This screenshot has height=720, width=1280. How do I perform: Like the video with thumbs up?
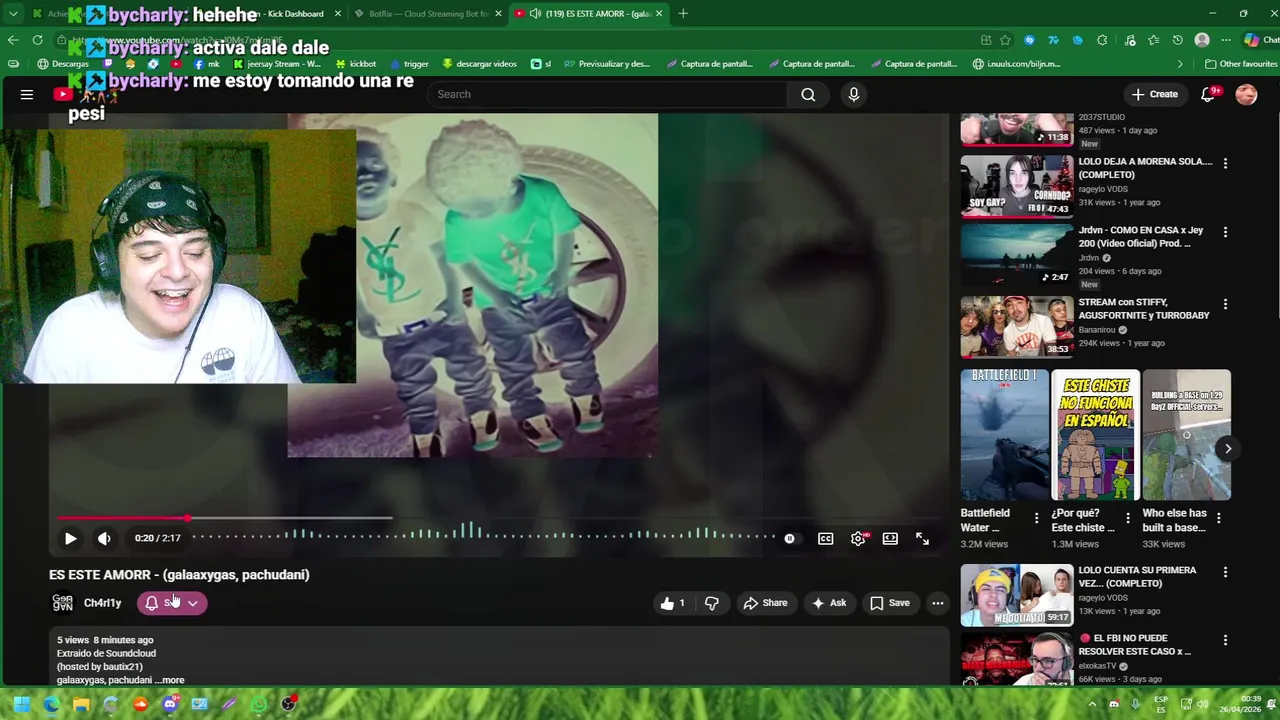(x=672, y=603)
